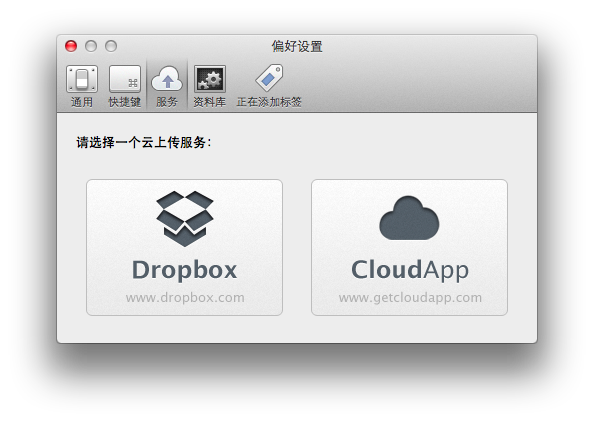Screen dimensions: 594x422
Task: Click the dark CloudApp cloud logo
Action: pos(409,218)
